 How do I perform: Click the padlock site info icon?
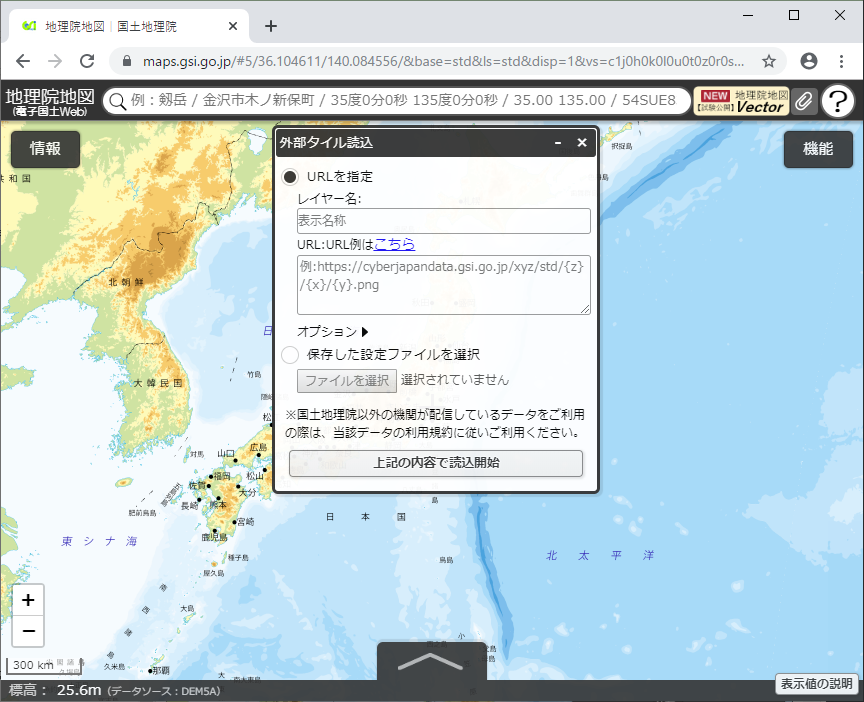click(127, 61)
